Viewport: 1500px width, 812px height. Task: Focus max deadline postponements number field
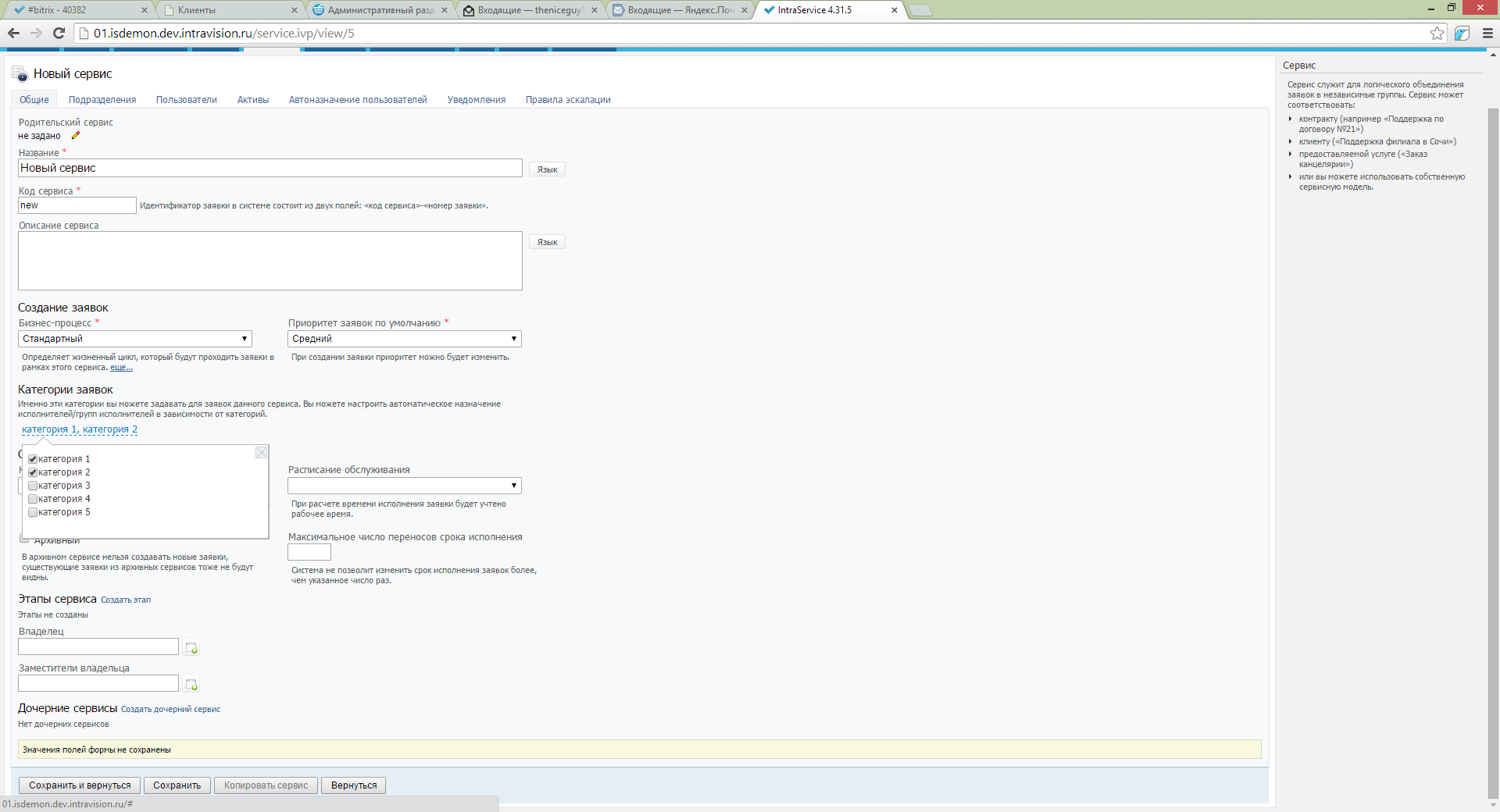click(x=309, y=552)
